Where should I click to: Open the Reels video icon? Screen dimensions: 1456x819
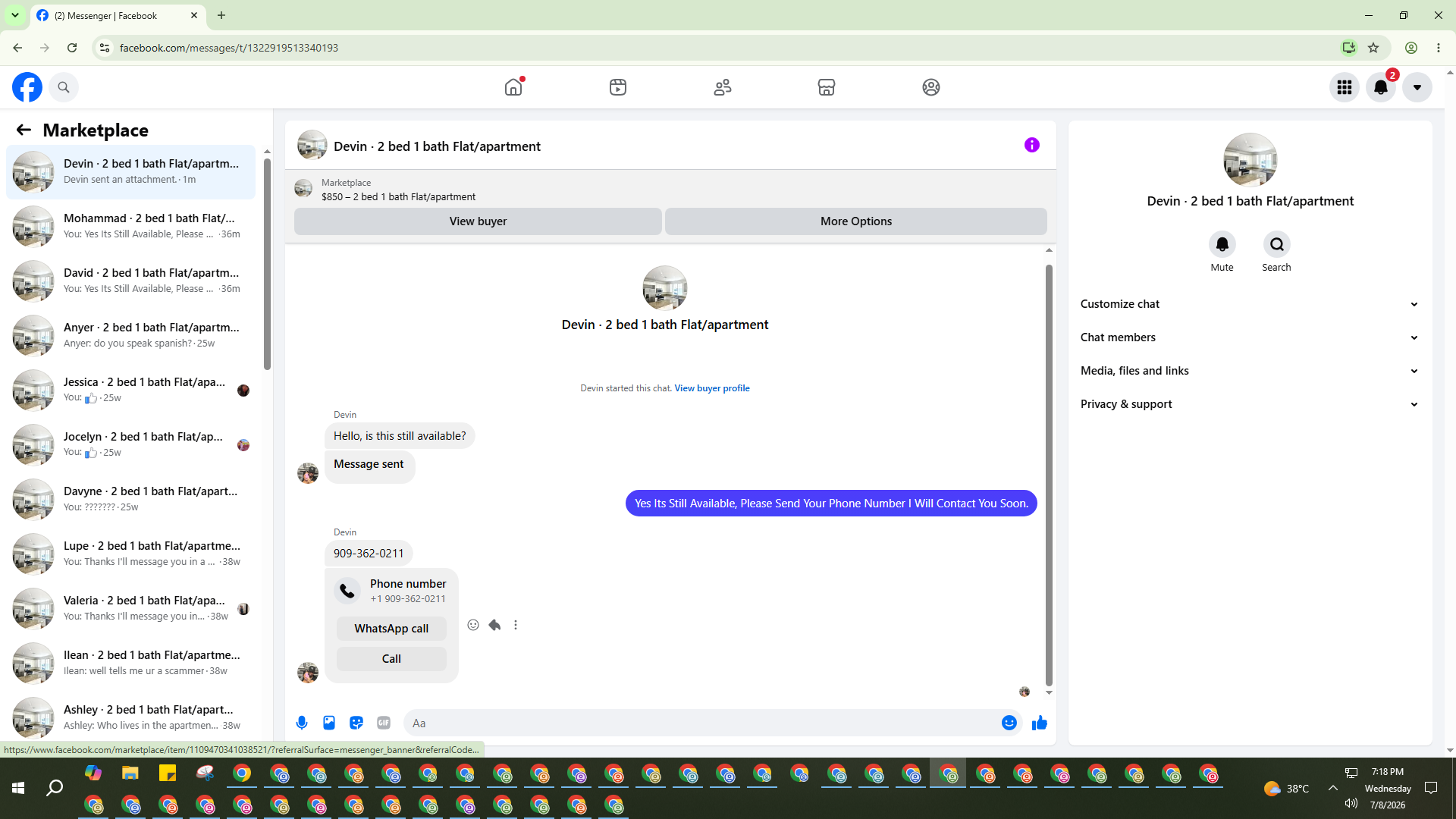pyautogui.click(x=618, y=87)
